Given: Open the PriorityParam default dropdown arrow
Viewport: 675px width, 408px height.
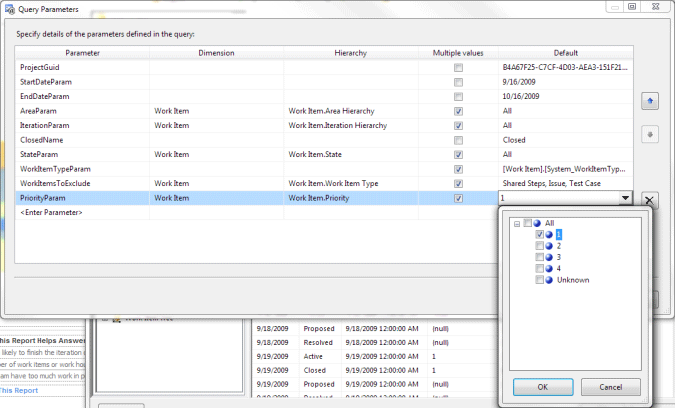Looking at the screenshot, I should coord(625,198).
